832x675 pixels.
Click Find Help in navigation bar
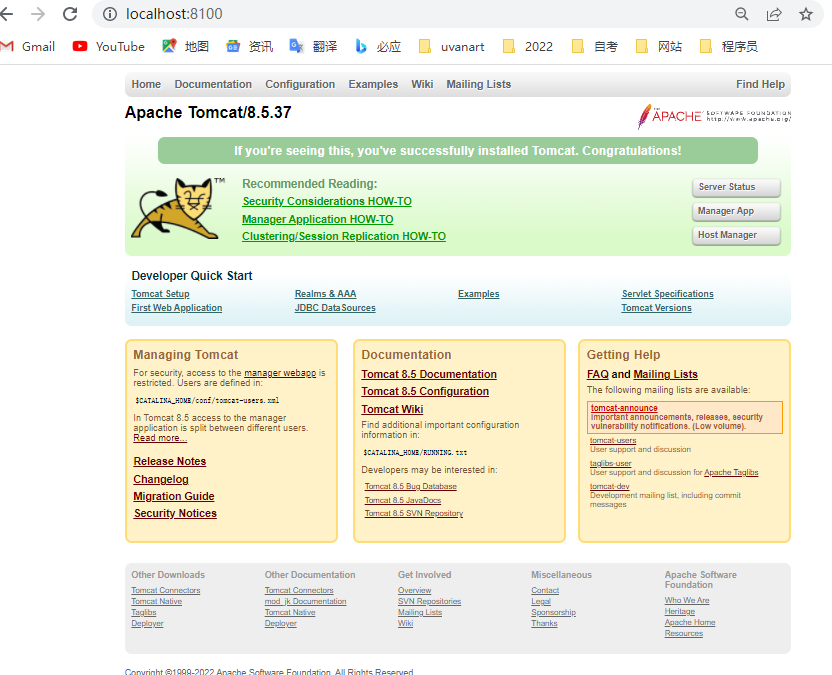[760, 84]
